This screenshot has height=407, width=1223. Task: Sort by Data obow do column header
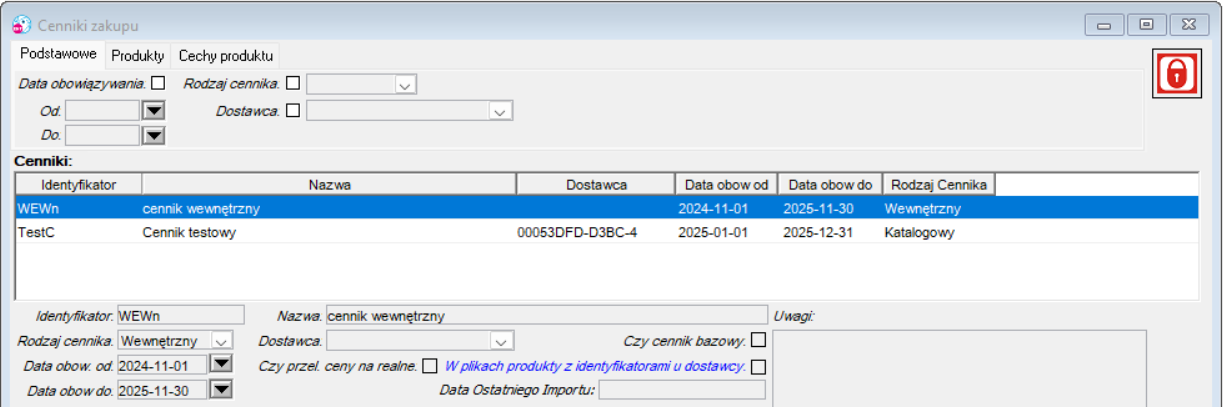pos(830,184)
